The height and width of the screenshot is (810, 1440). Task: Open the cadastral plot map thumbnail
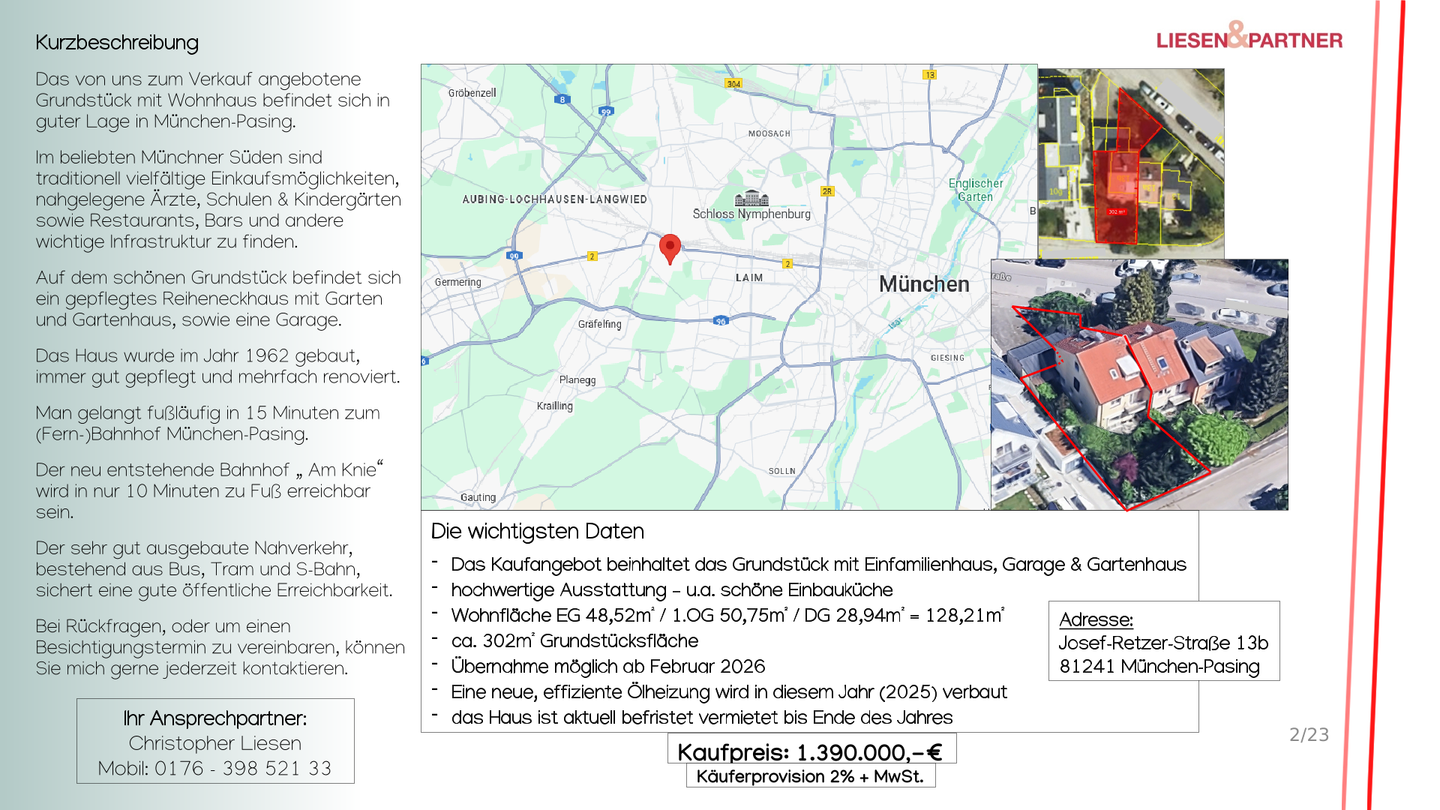coord(1130,156)
